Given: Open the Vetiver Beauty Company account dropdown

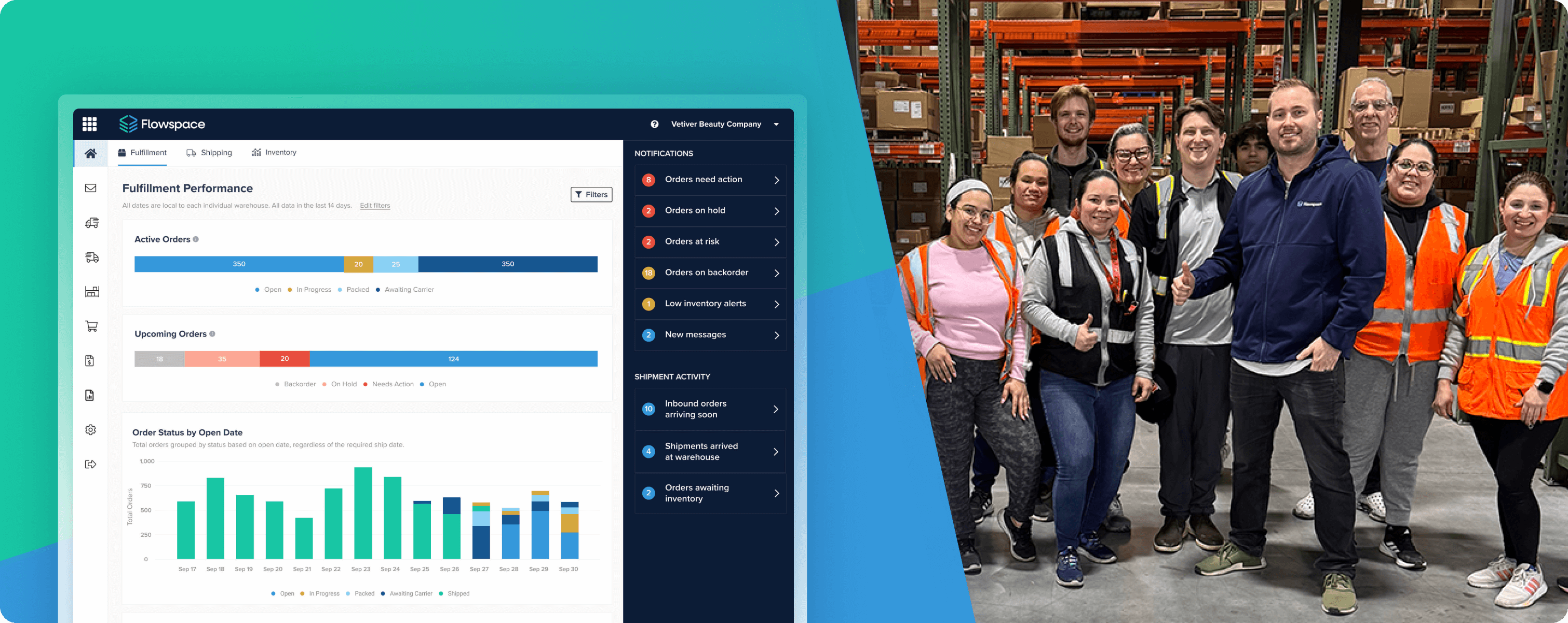Looking at the screenshot, I should click(x=724, y=124).
